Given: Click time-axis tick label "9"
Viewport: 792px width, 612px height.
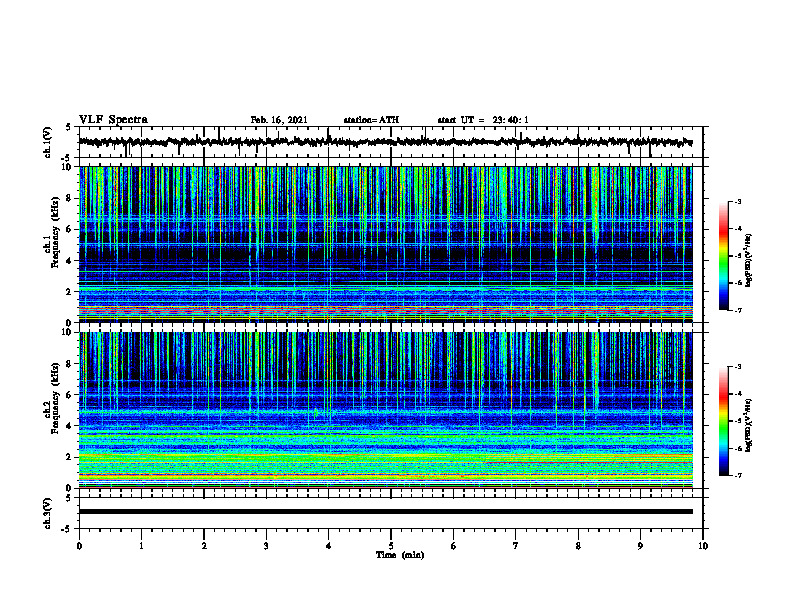Looking at the screenshot, I should 640,546.
